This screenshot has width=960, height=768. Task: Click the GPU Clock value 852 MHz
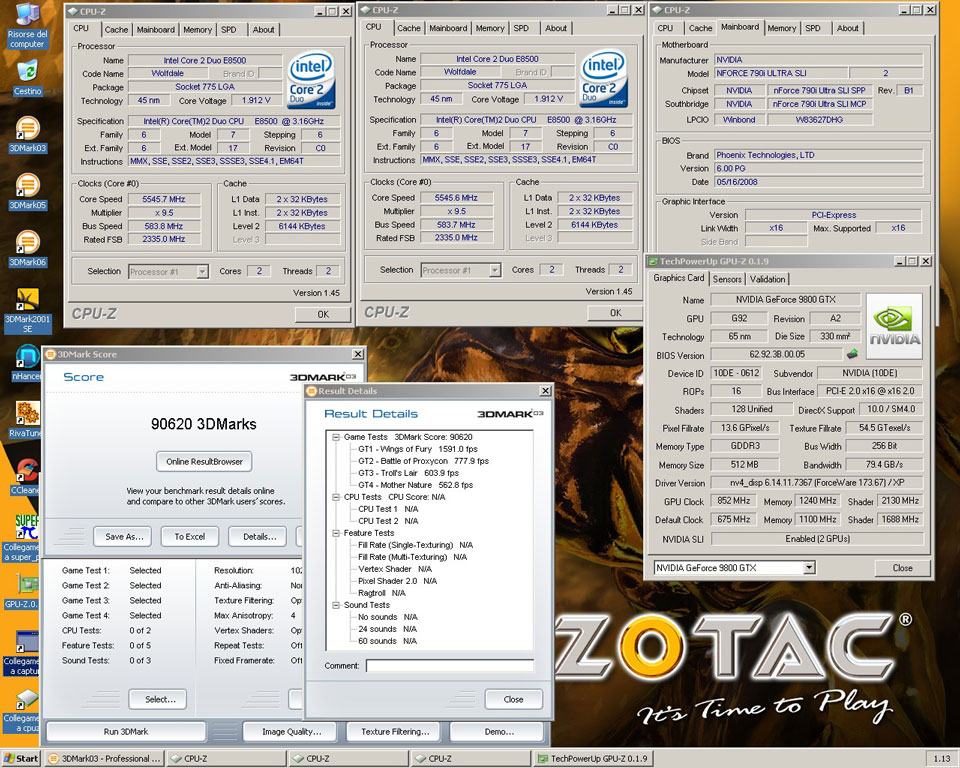click(x=734, y=501)
